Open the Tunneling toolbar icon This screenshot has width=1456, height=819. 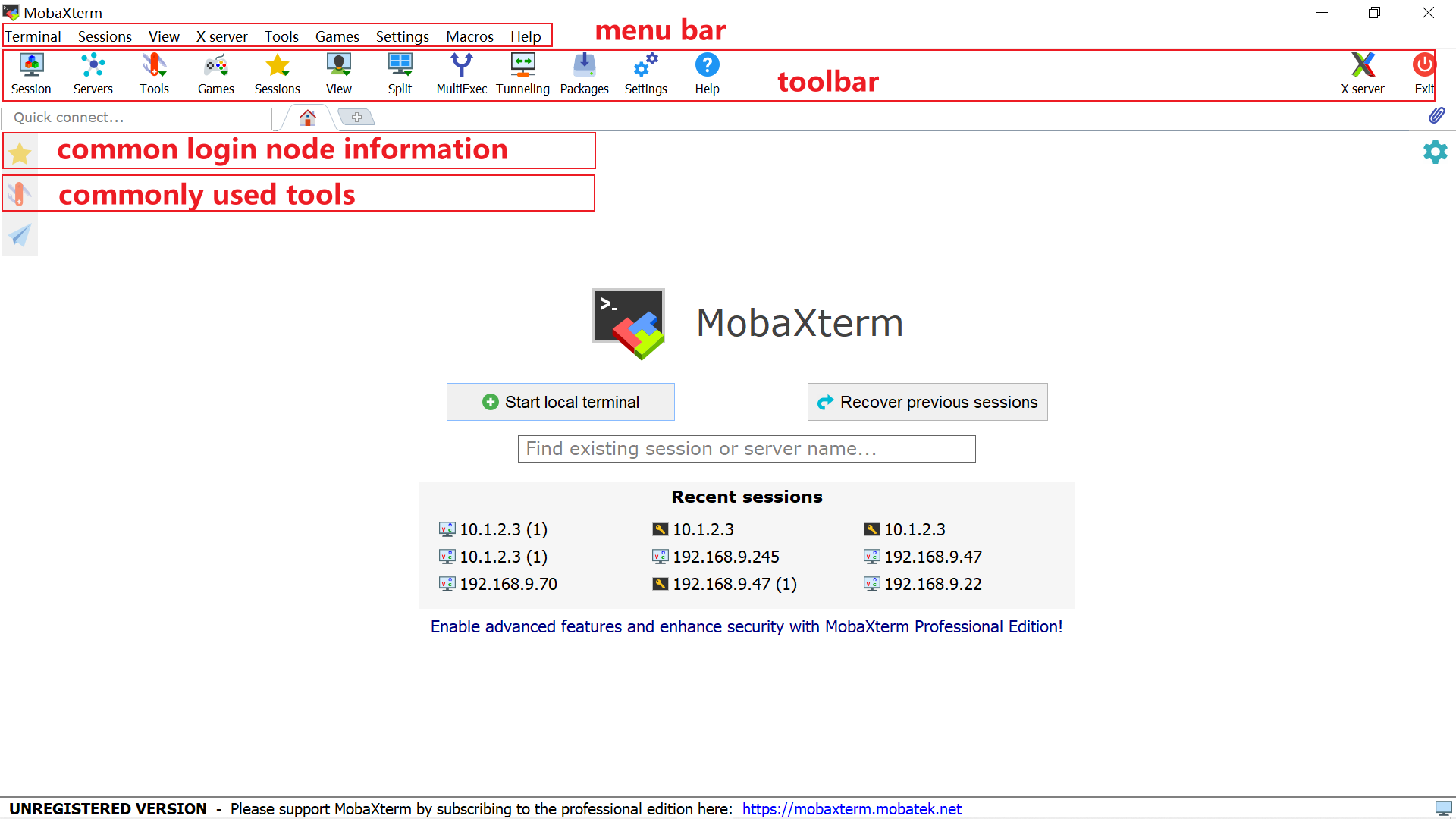pos(522,74)
